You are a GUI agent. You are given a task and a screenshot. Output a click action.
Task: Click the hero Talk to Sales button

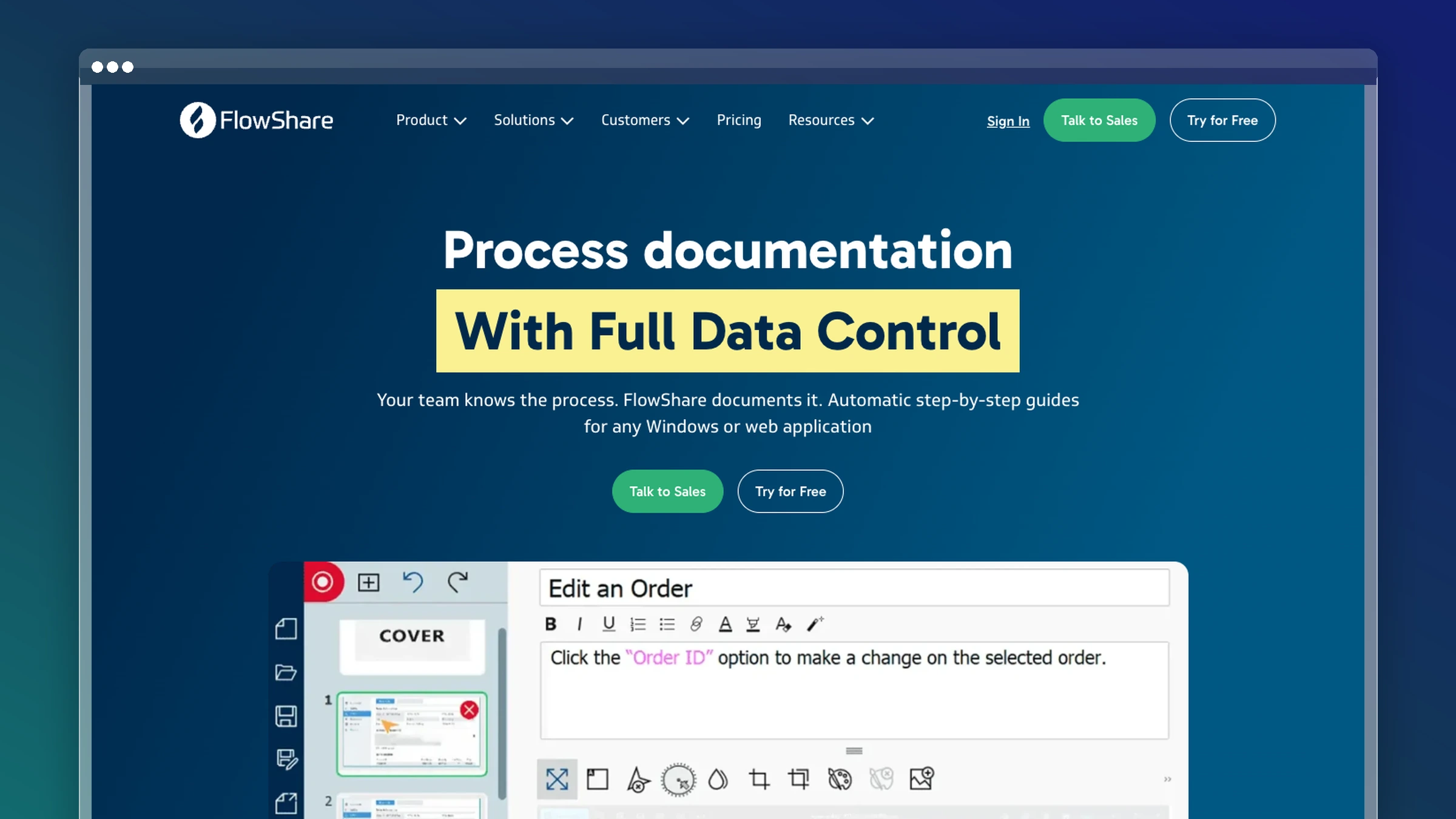667,491
